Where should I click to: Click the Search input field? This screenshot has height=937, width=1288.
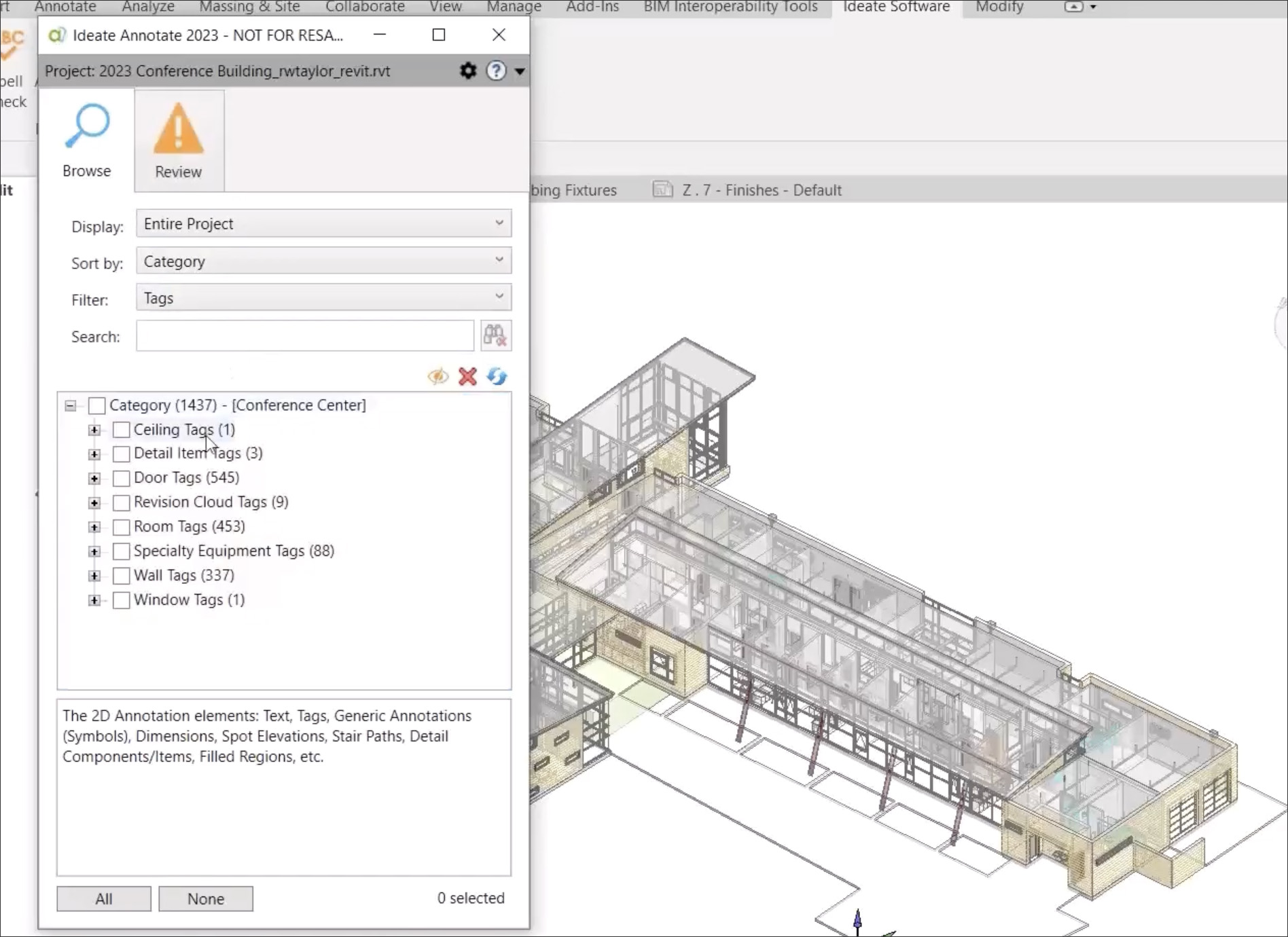click(x=305, y=336)
